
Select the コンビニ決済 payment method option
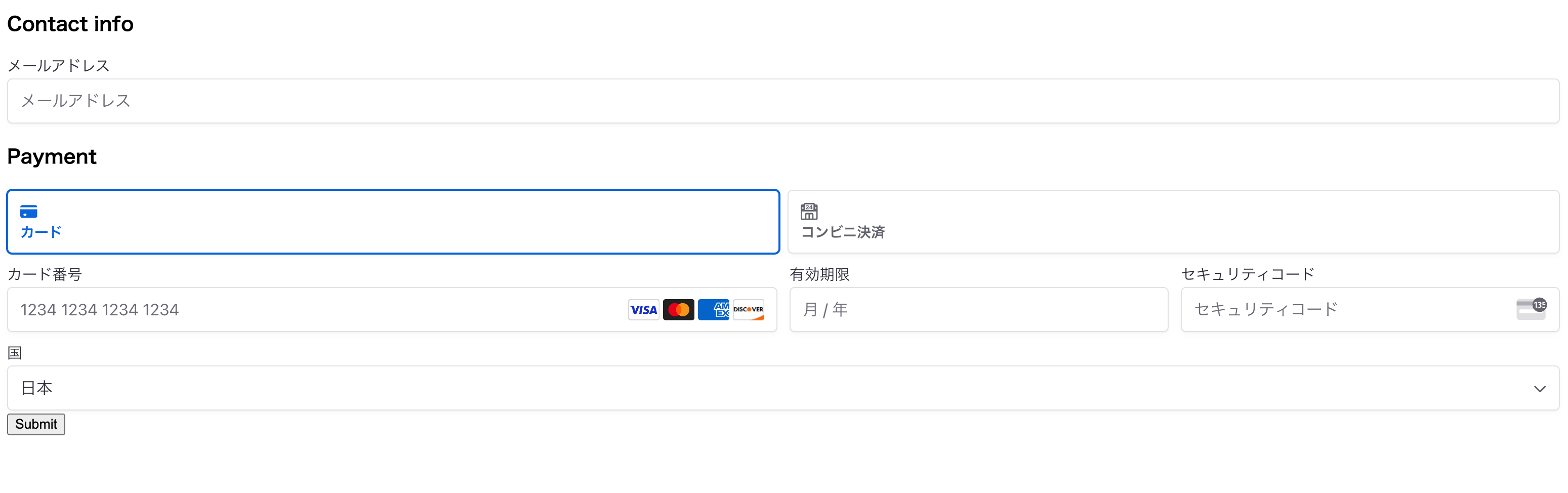click(1174, 222)
